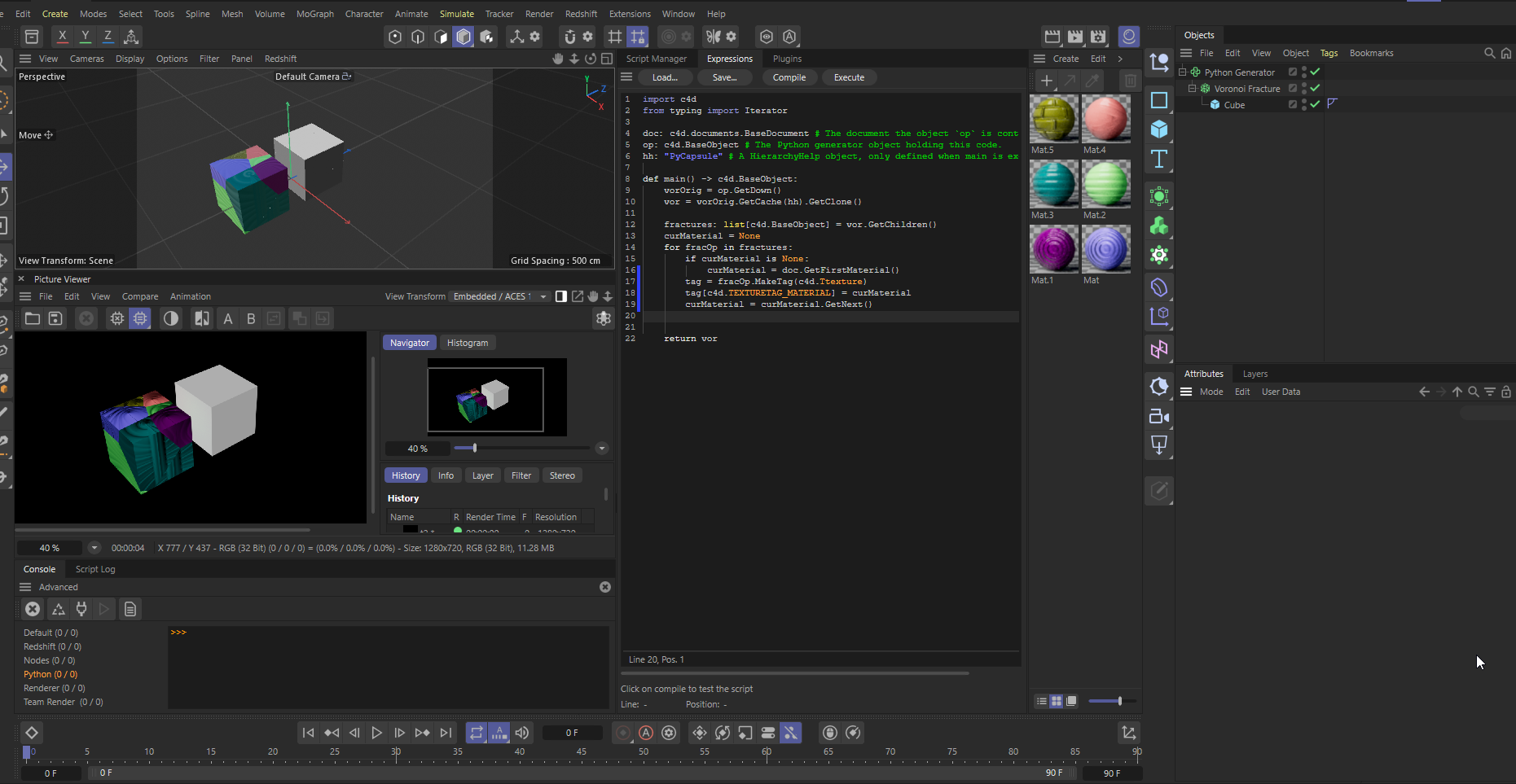Click Render to Picture Viewer icon
This screenshot has width=1516, height=784.
pyautogui.click(x=1075, y=37)
